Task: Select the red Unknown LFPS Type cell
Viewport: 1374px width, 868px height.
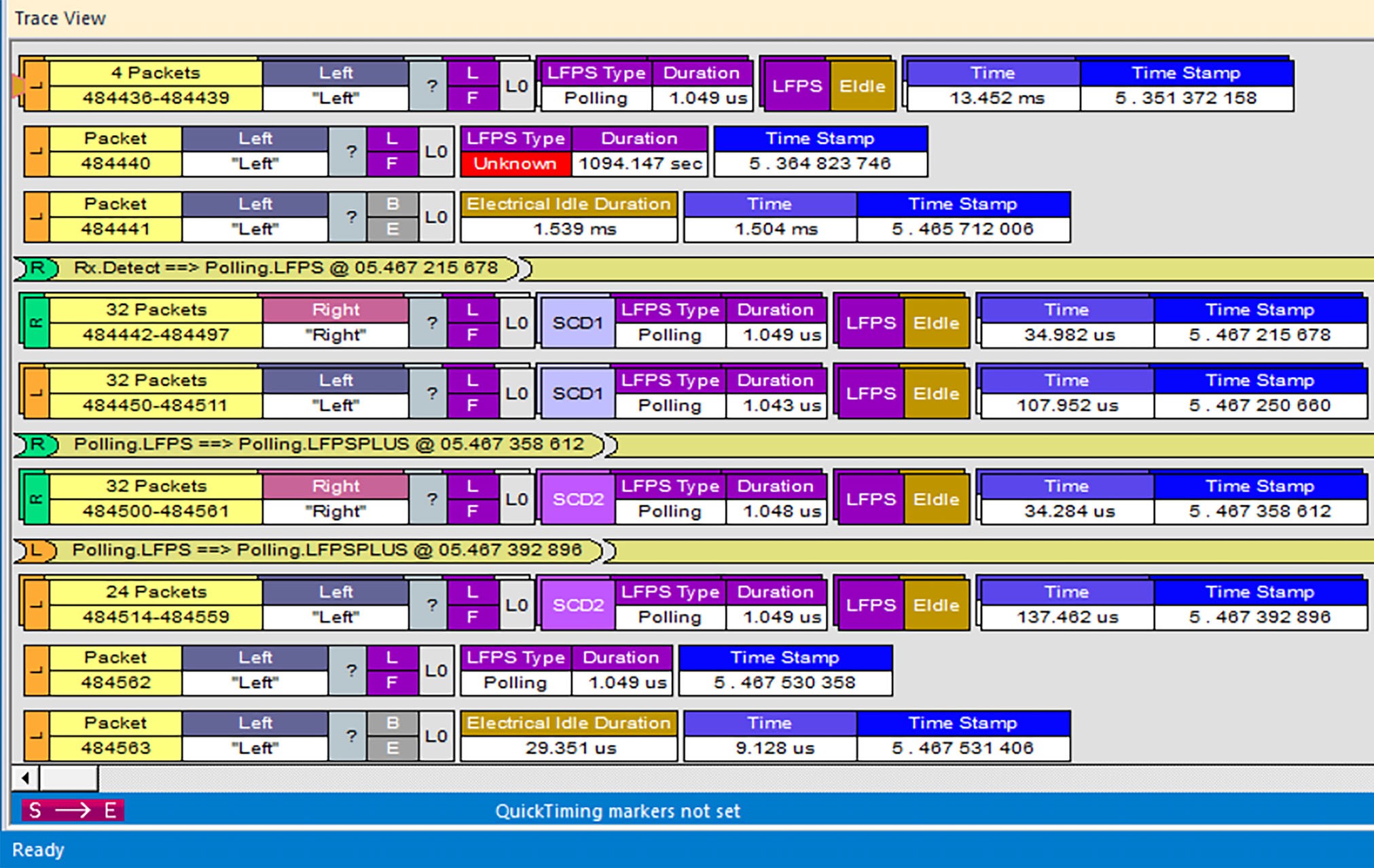Action: pos(515,164)
